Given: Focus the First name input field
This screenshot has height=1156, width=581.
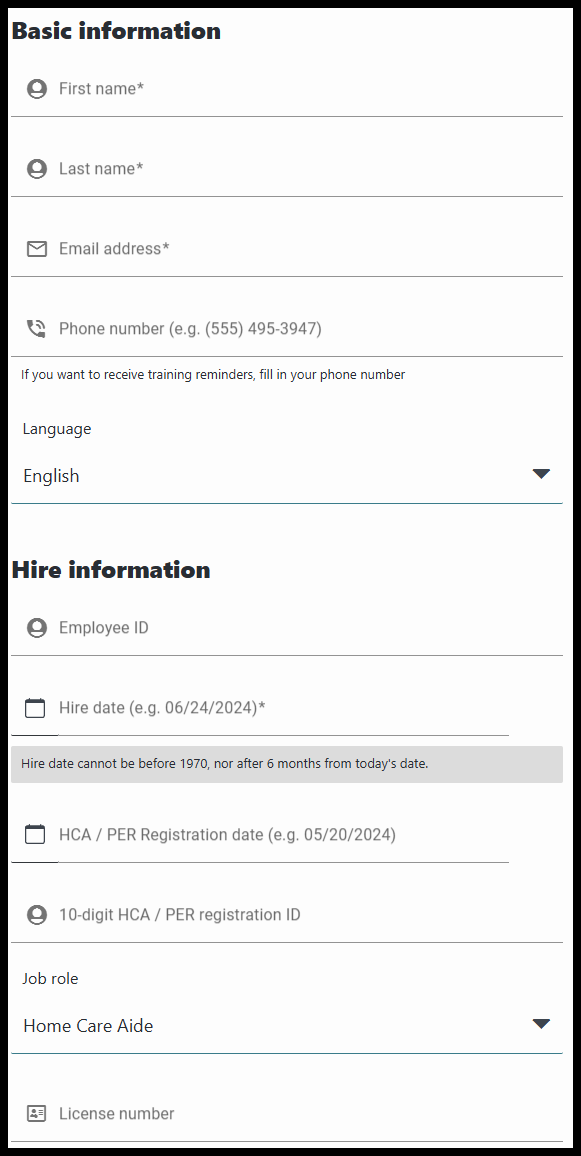Looking at the screenshot, I should 310,89.
